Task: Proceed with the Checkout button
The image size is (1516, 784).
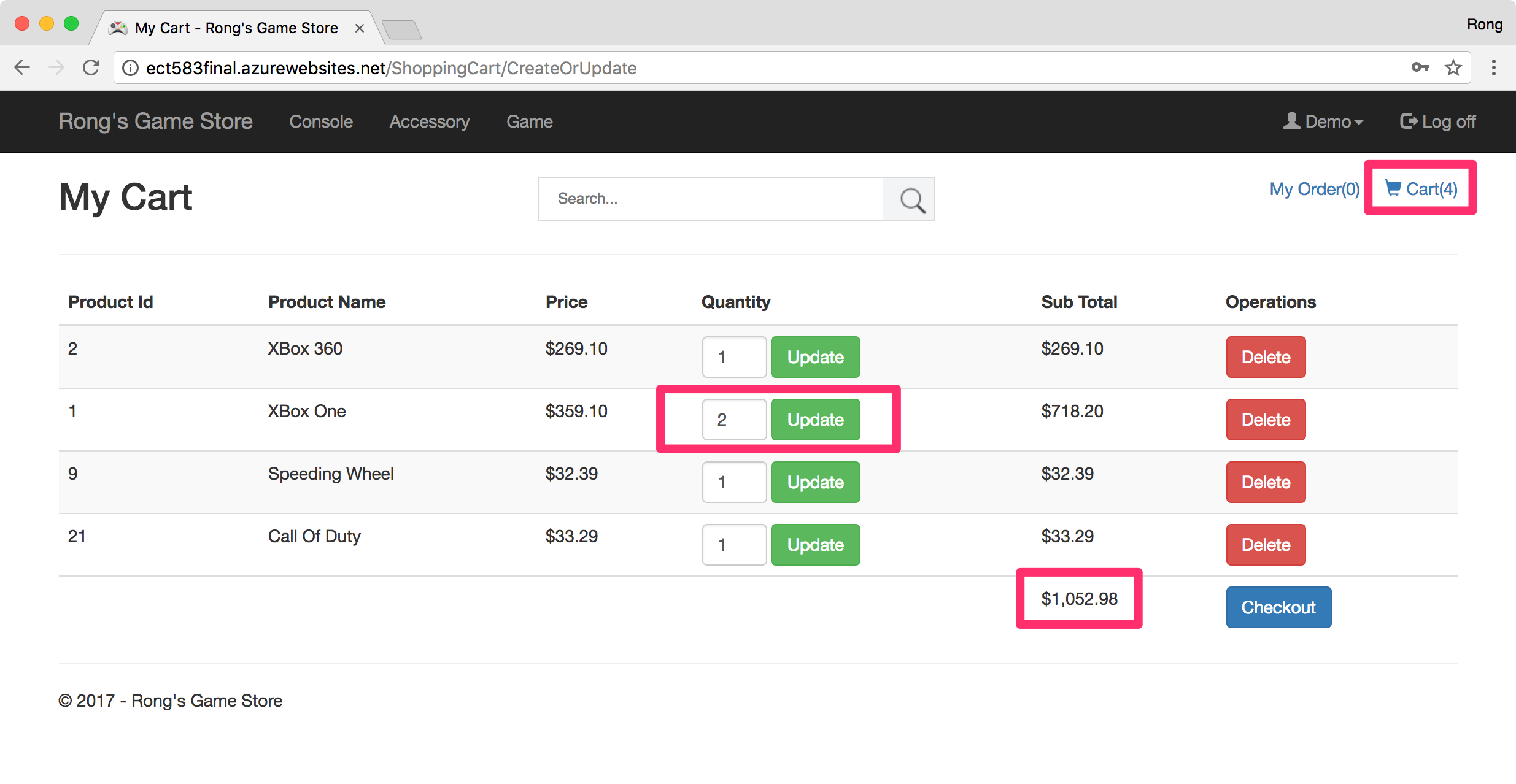Action: click(x=1278, y=607)
